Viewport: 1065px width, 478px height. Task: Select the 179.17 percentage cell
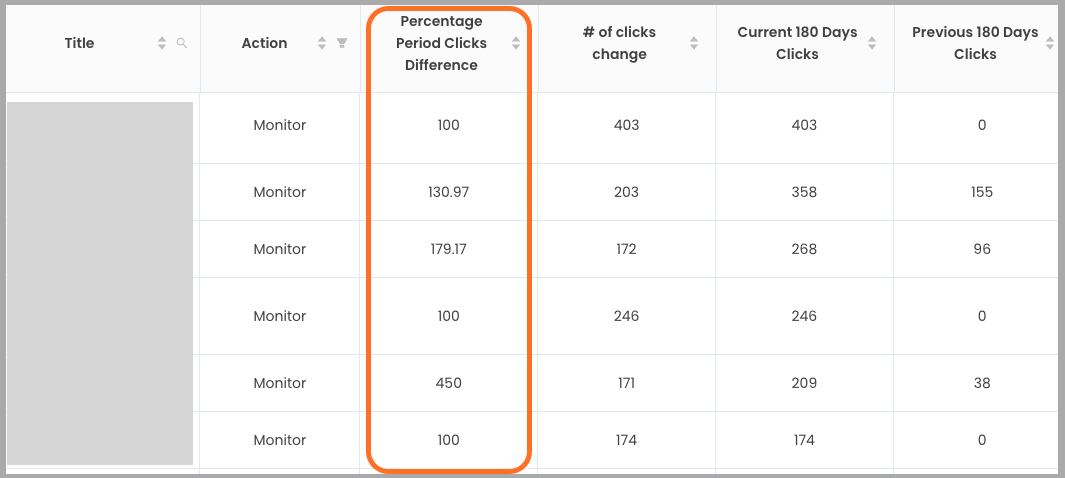[x=447, y=249]
